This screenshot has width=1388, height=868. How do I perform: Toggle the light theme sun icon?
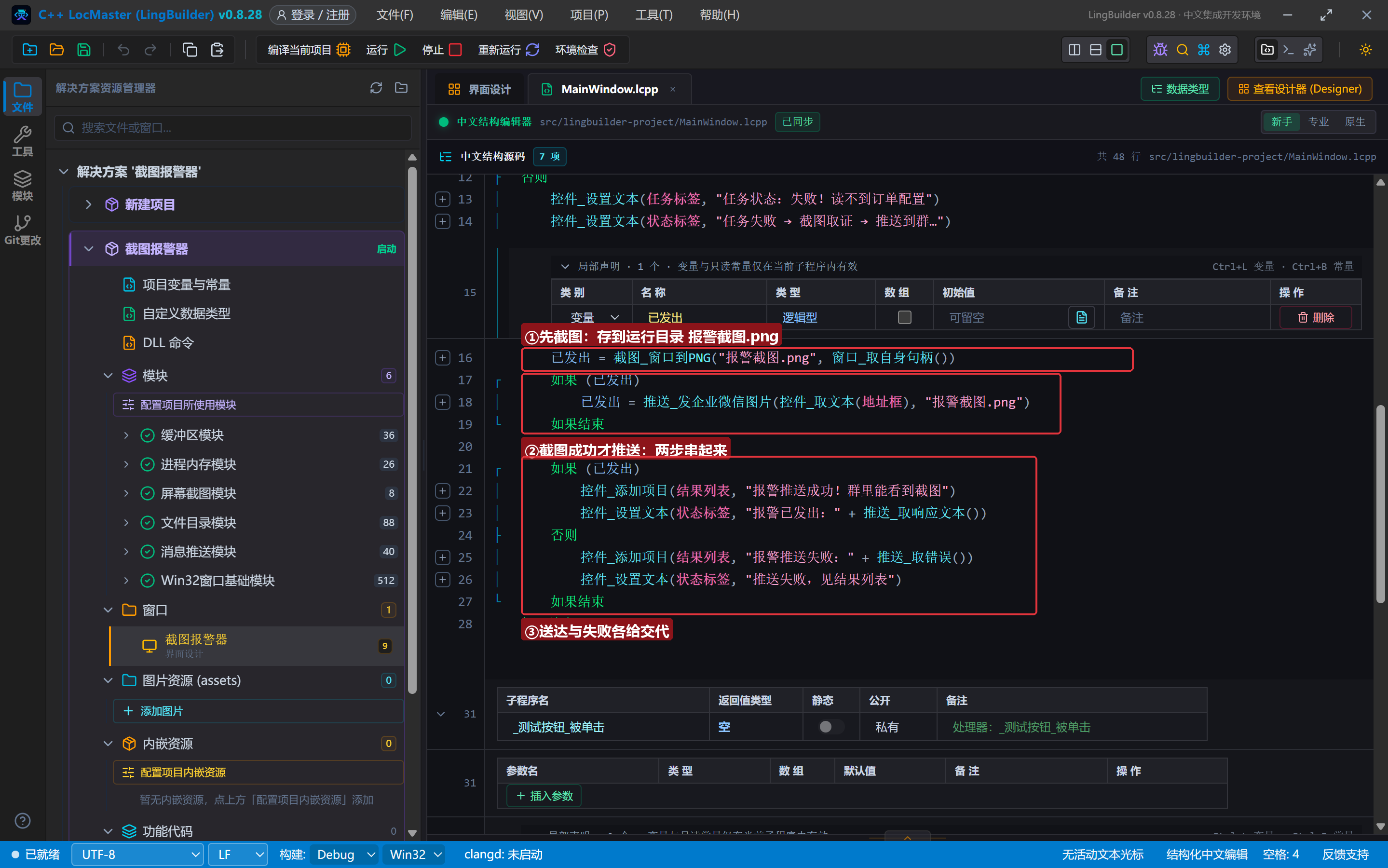pos(1366,50)
